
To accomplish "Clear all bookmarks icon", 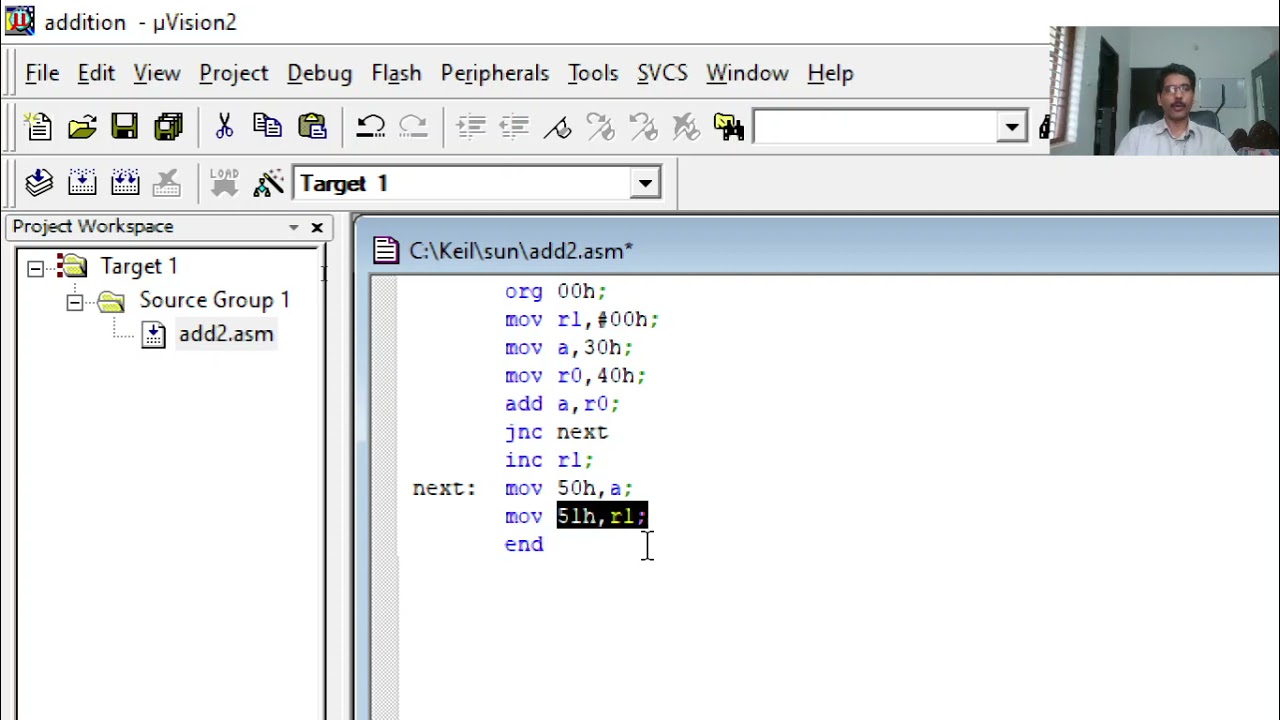I will (x=686, y=127).
